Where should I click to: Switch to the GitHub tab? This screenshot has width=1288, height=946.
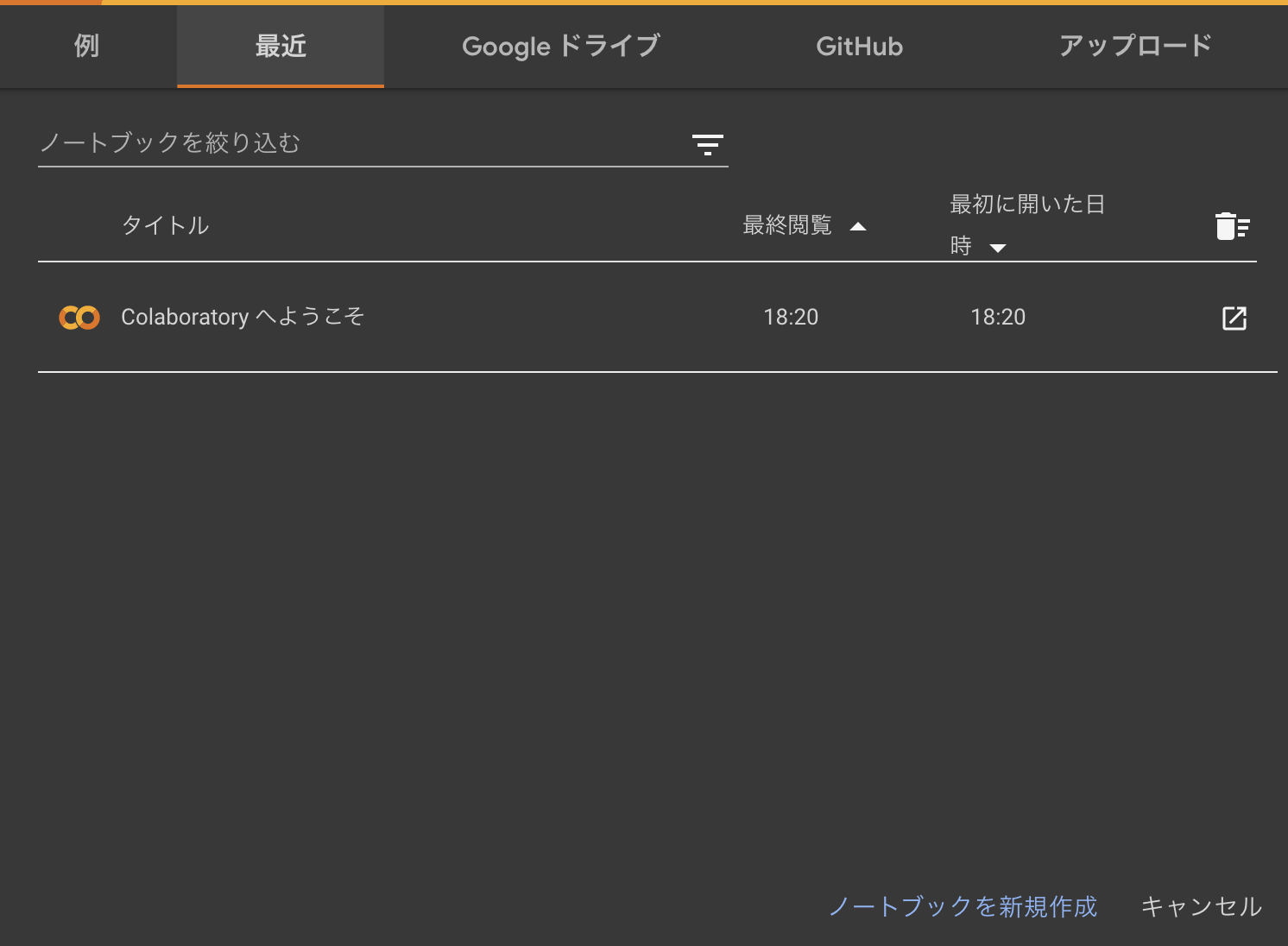[x=860, y=46]
